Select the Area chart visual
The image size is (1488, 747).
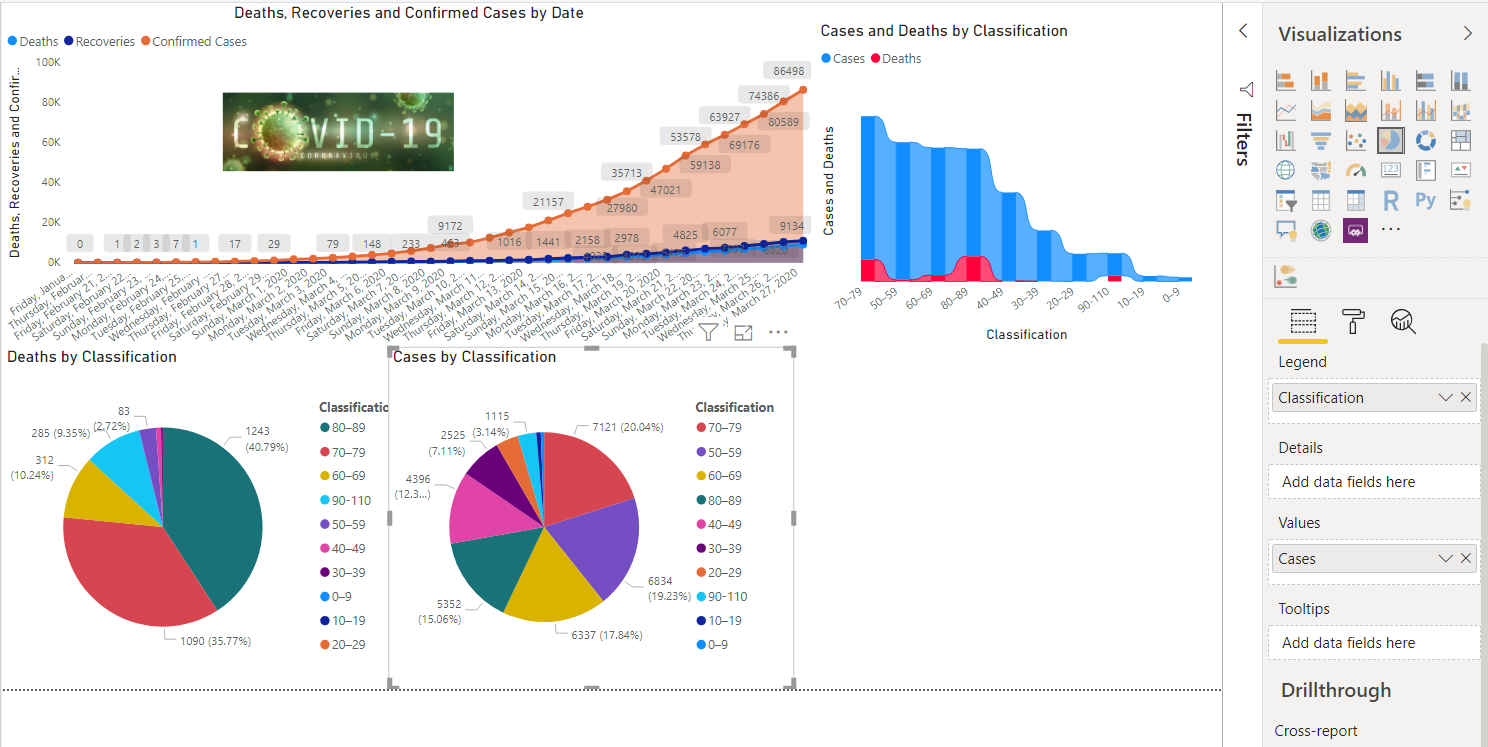tap(1321, 111)
